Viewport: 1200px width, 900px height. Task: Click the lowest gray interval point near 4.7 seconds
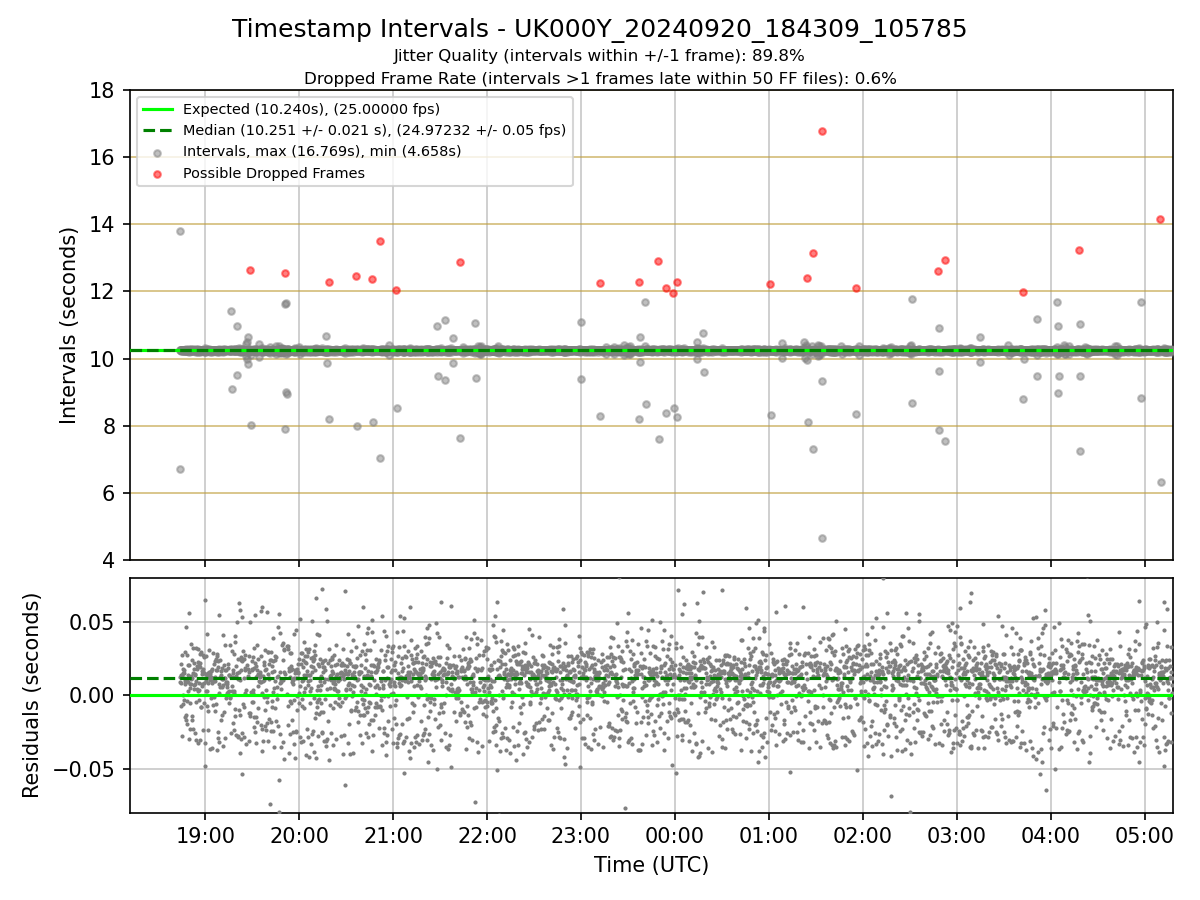822,538
